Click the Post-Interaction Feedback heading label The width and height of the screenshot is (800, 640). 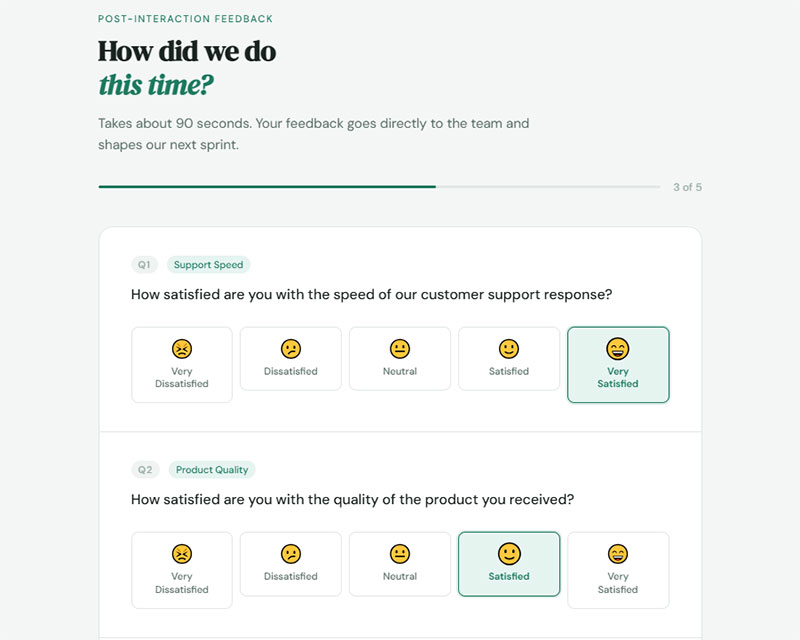[x=185, y=19]
